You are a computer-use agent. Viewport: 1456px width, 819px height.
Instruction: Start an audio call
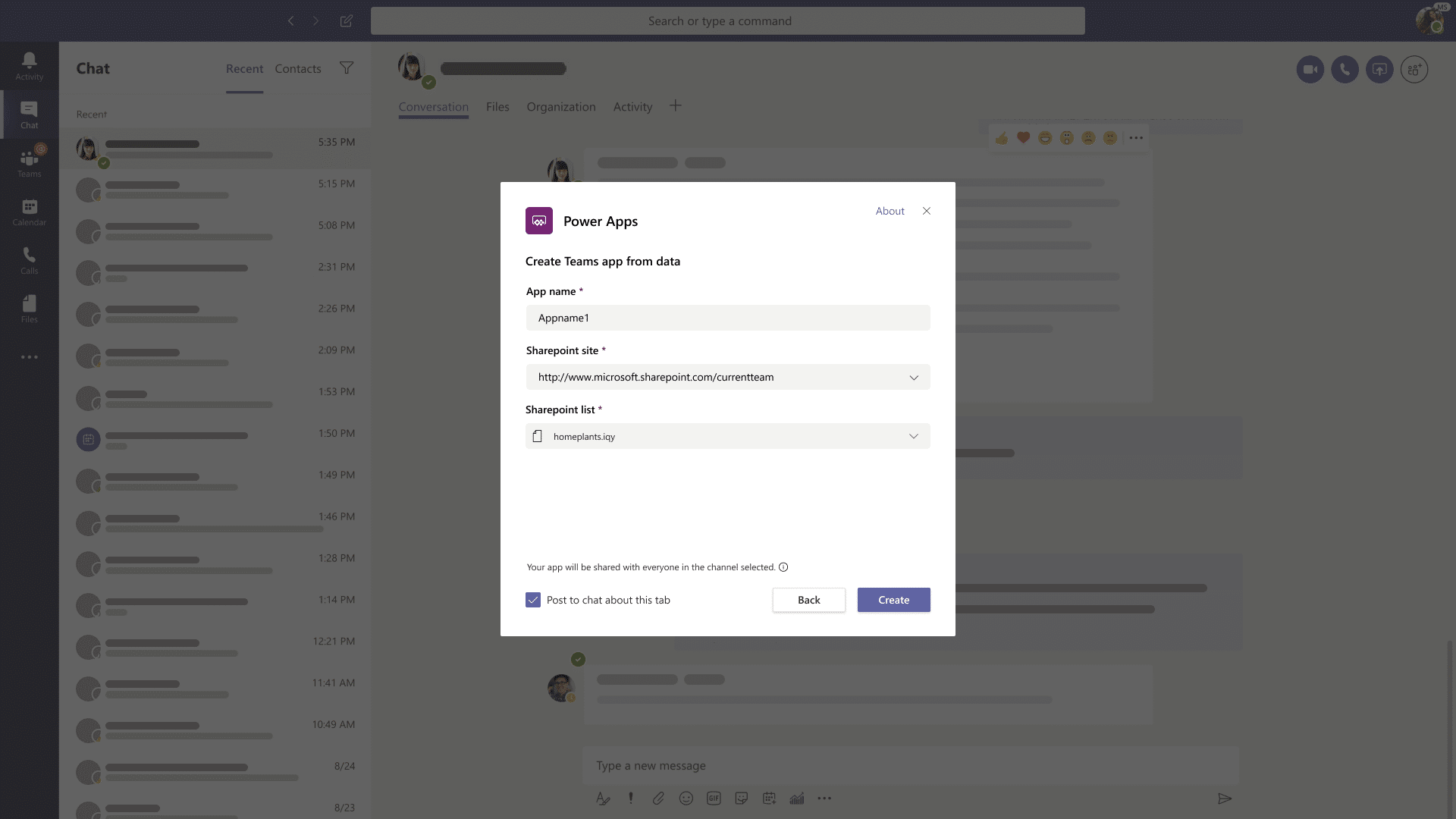pos(1345,70)
